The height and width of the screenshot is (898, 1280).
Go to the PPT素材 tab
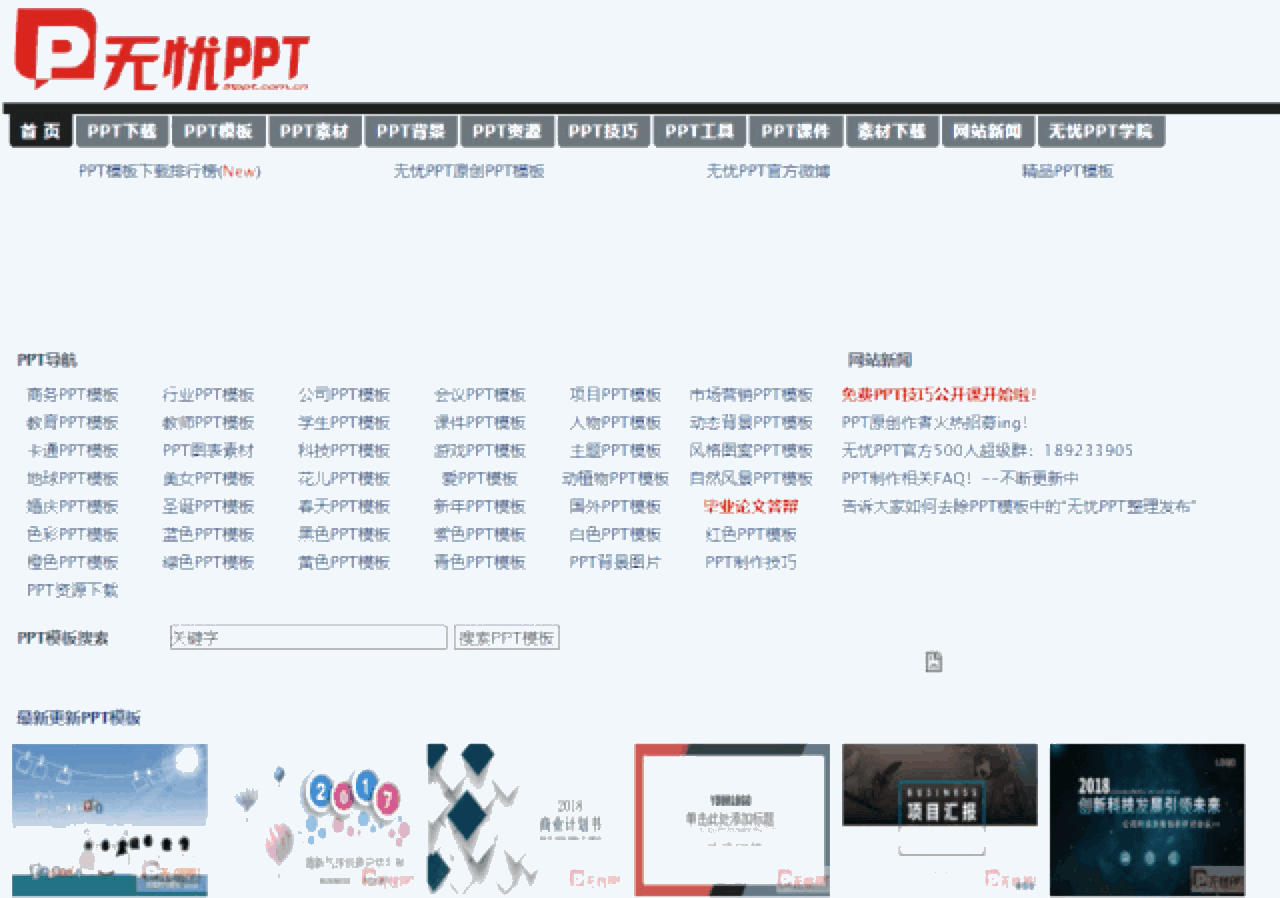314,131
